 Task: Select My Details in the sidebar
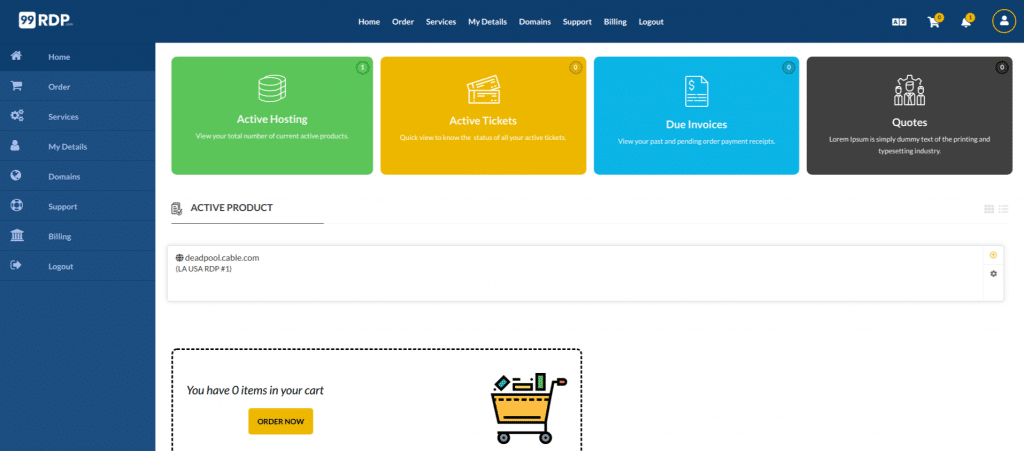click(67, 147)
